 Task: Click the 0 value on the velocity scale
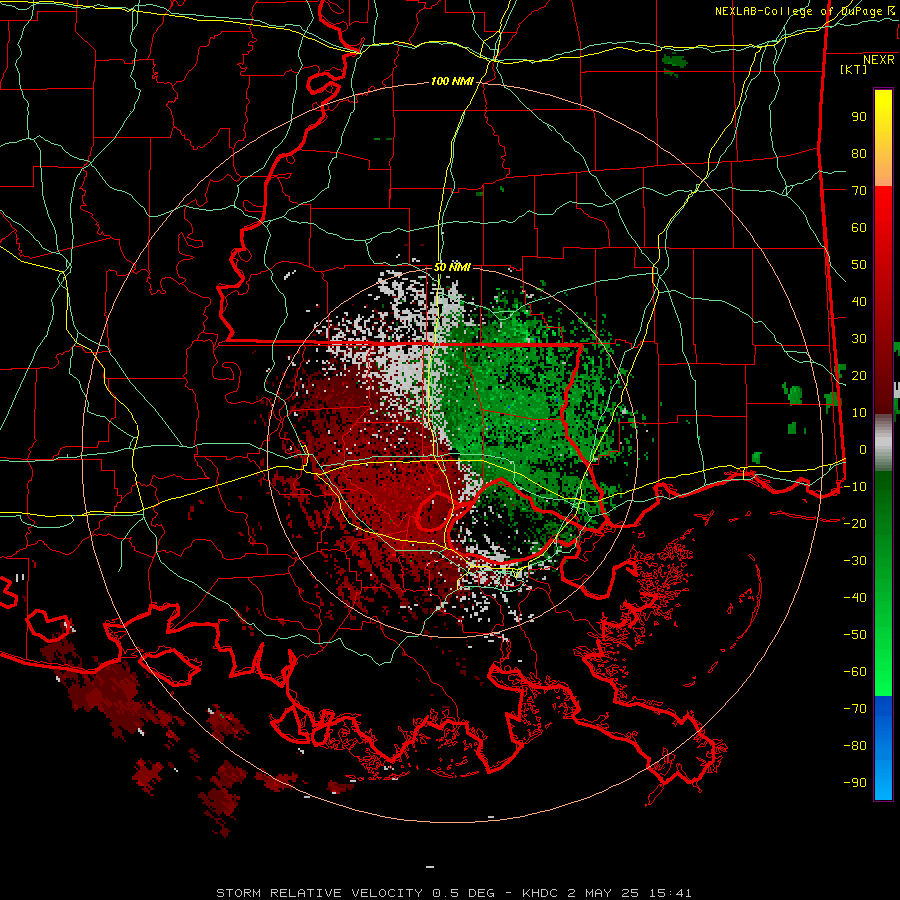(863, 450)
